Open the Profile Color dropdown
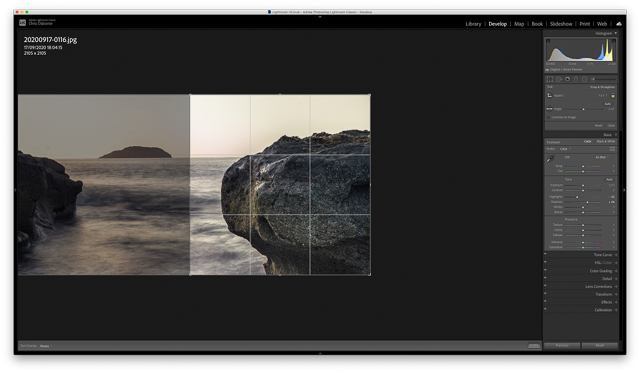Screen dimensions: 640x373 (x=565, y=149)
